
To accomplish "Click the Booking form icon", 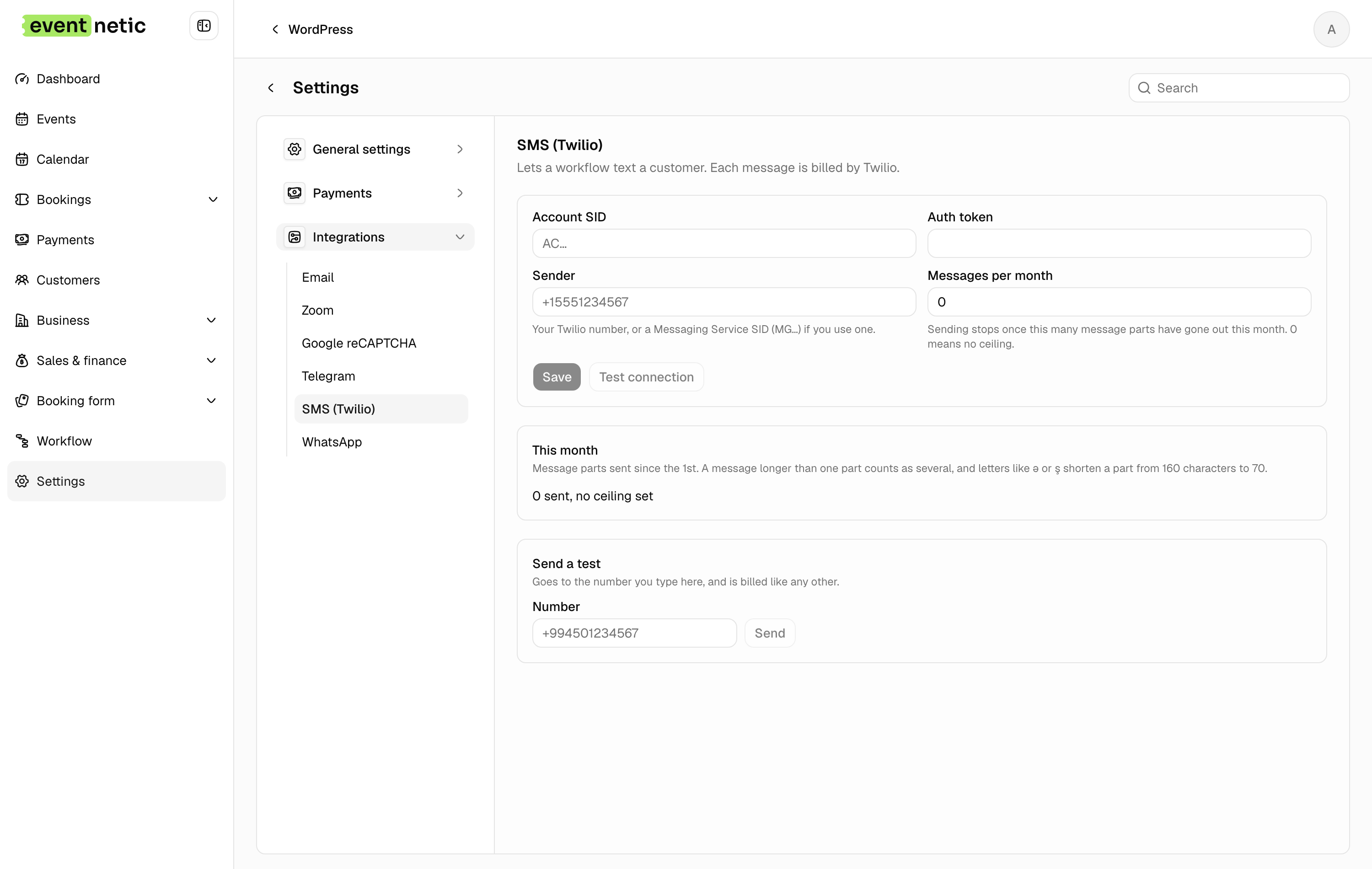I will [21, 401].
